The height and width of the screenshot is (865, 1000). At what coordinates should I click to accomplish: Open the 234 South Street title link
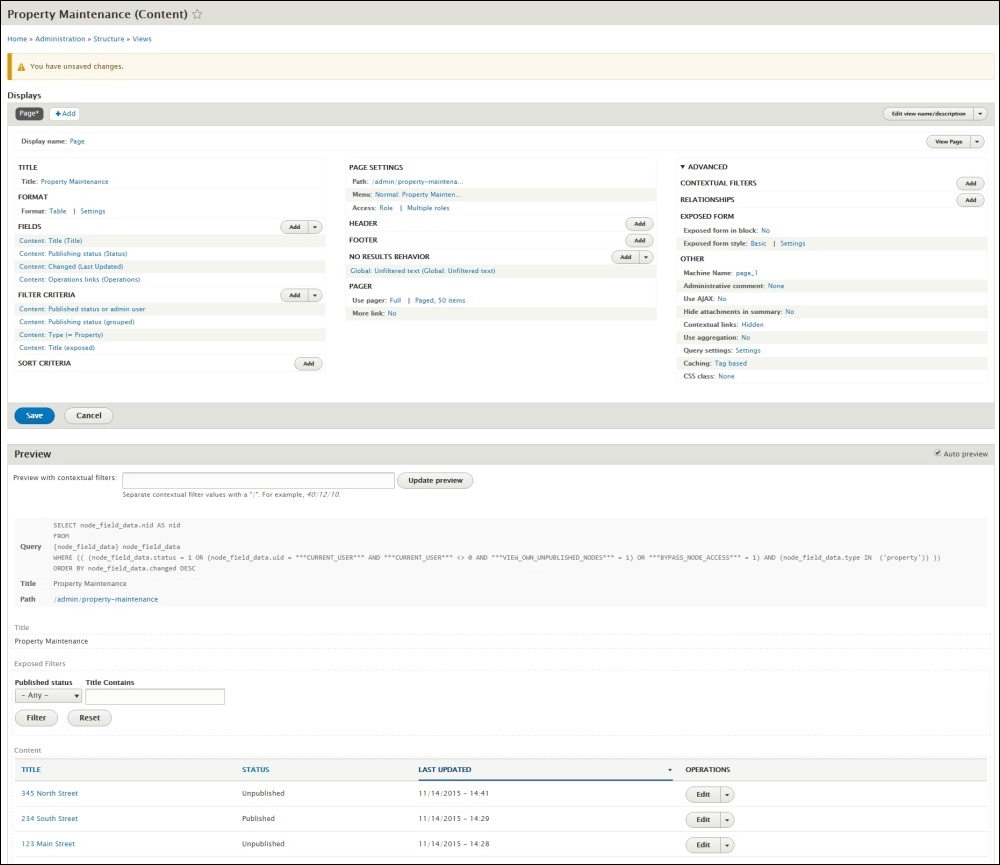pyautogui.click(x=50, y=818)
